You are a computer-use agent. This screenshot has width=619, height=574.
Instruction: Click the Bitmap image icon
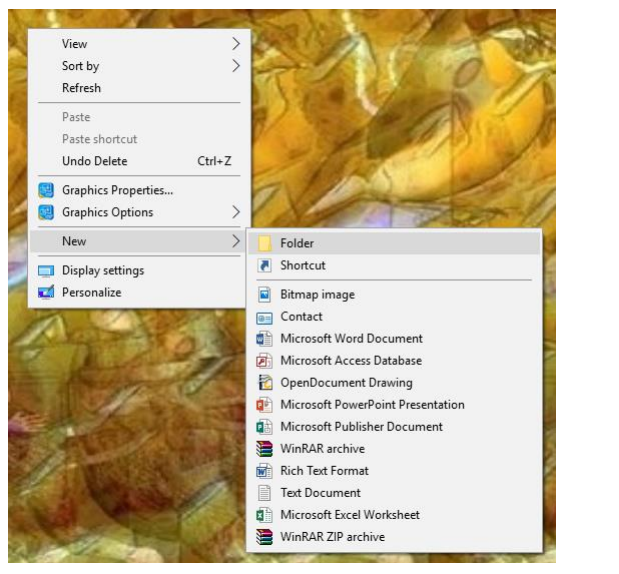(264, 295)
